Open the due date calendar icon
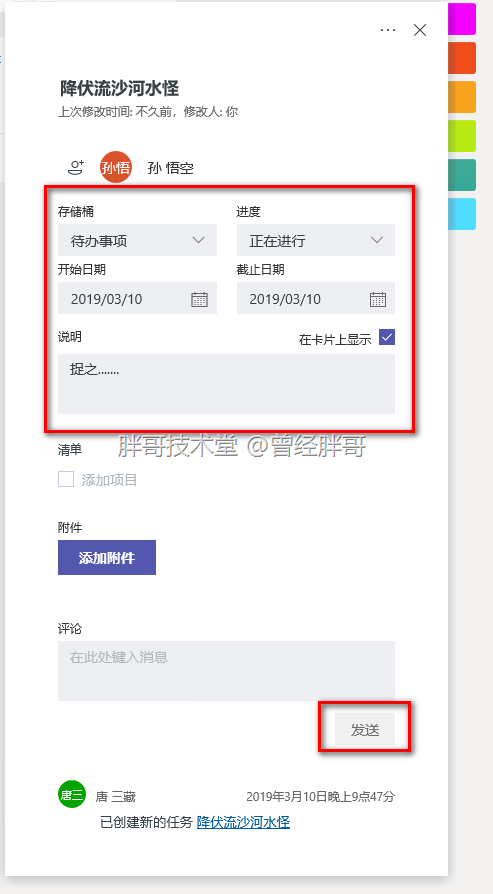 coord(378,299)
